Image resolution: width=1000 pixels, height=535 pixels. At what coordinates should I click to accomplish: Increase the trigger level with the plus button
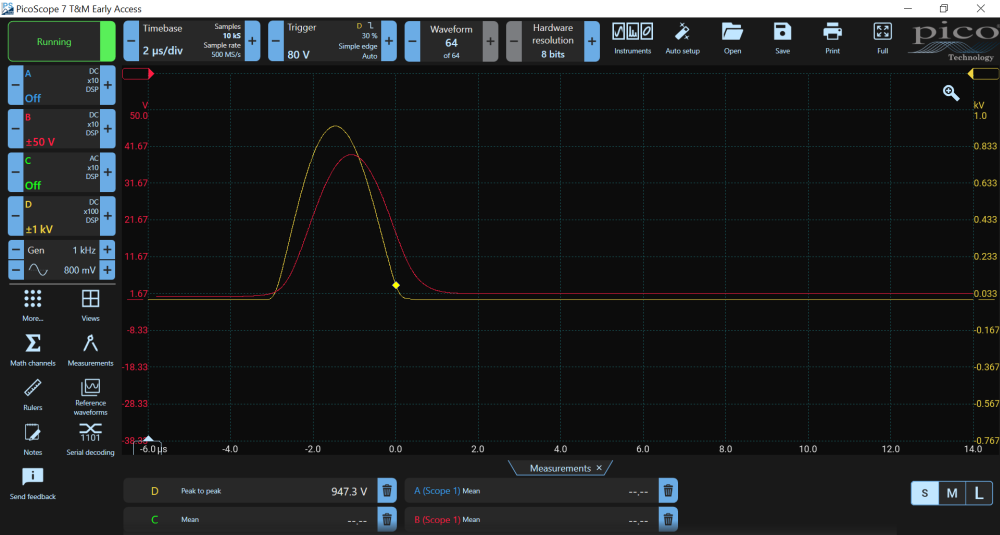pyautogui.click(x=388, y=41)
